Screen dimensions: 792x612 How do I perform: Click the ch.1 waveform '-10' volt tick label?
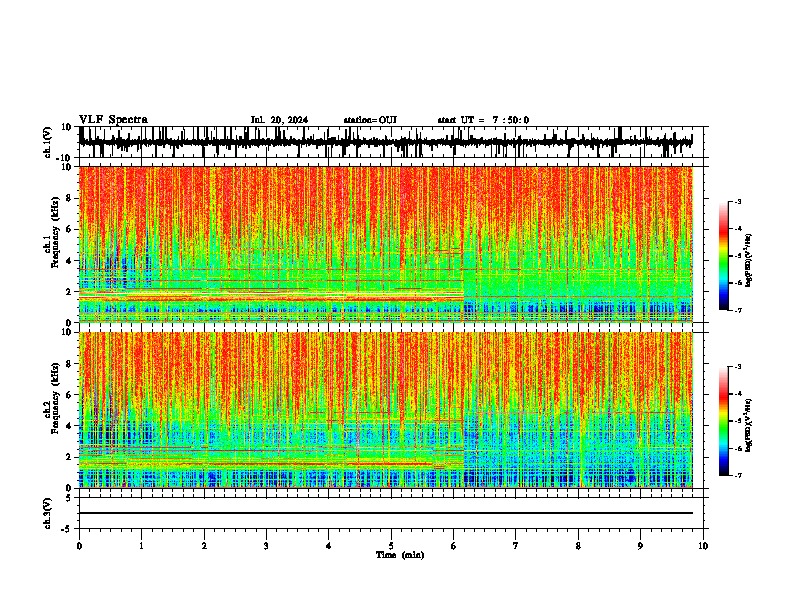point(65,158)
